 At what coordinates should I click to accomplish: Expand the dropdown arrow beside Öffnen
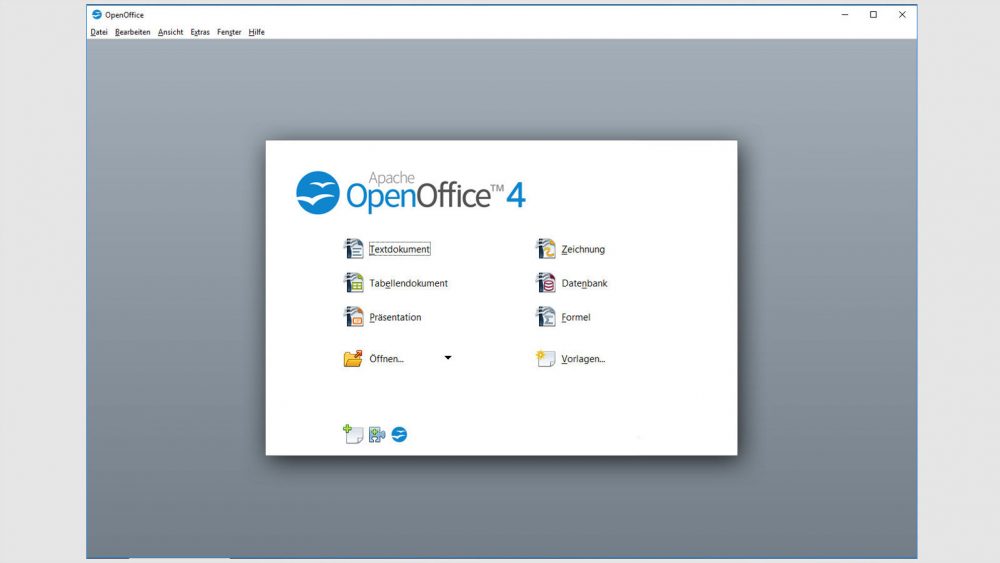click(x=448, y=357)
